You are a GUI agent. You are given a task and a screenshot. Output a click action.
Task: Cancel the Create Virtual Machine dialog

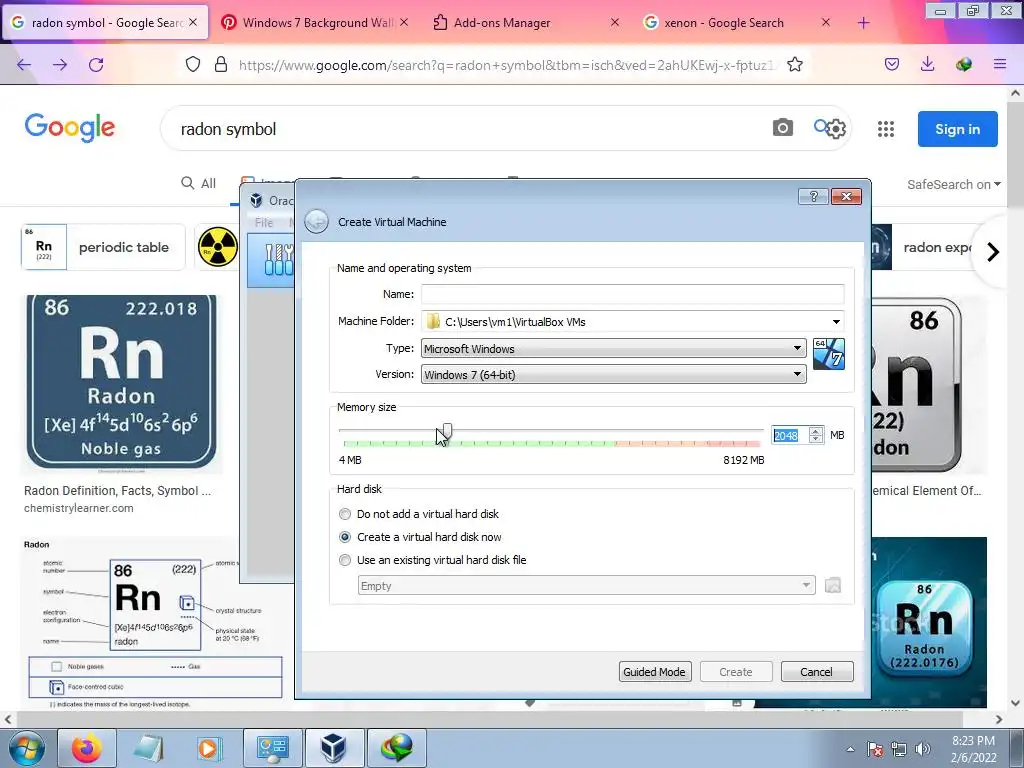tap(816, 672)
